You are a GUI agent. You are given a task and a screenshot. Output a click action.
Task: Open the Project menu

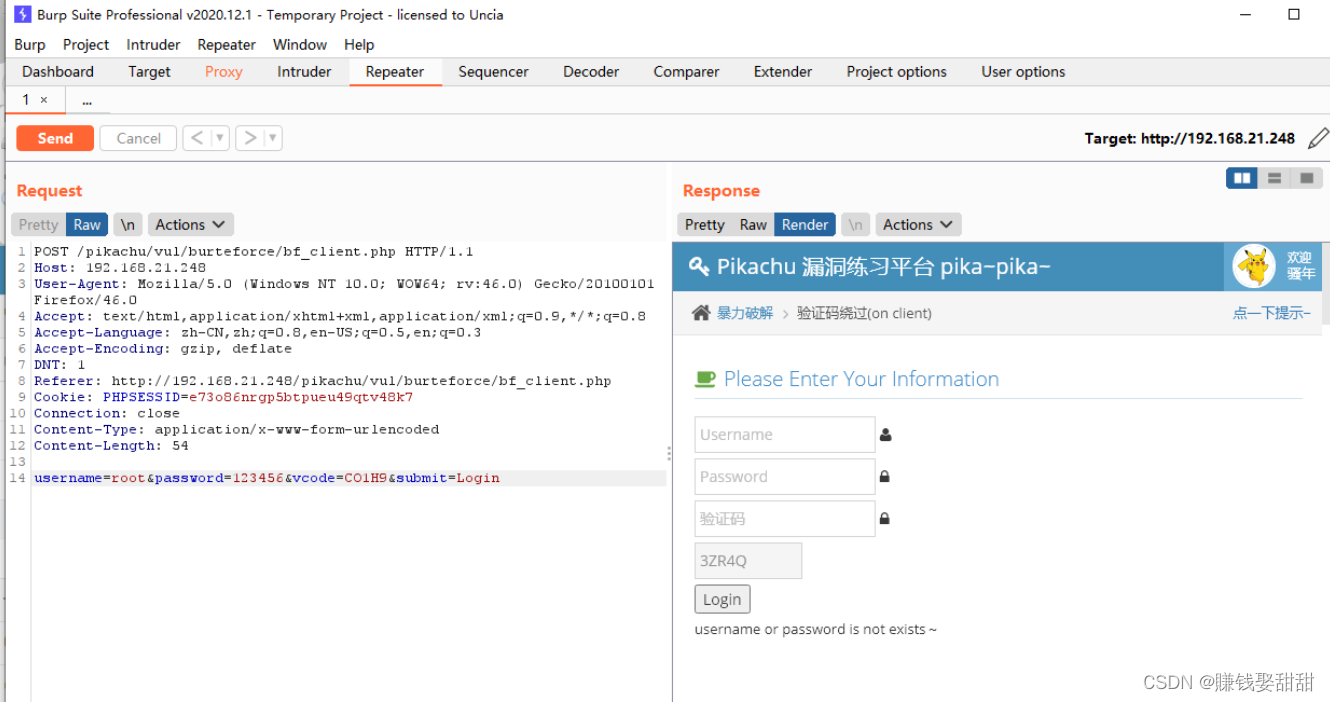(86, 44)
